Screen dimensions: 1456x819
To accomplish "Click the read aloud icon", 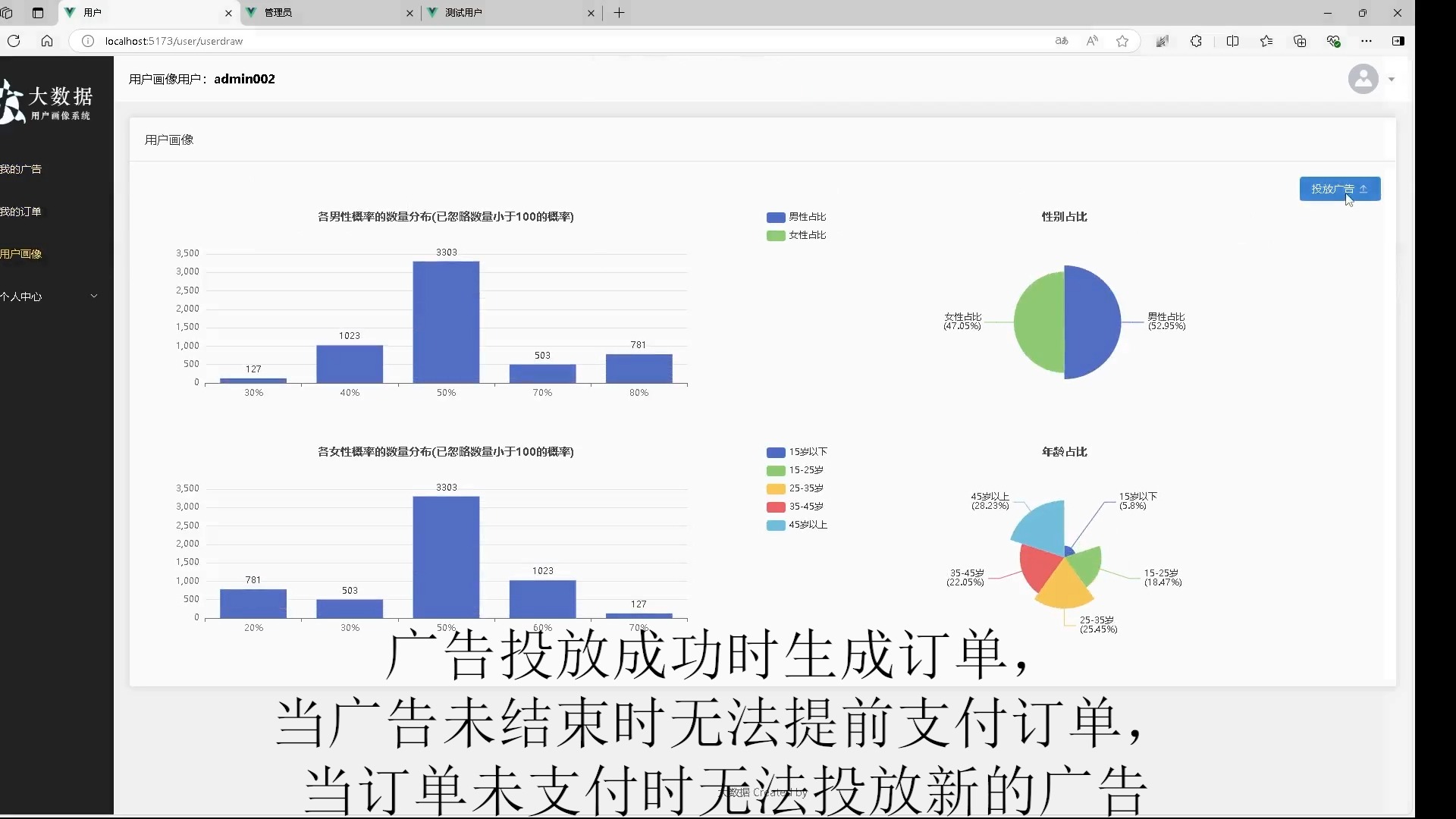I will [1092, 41].
